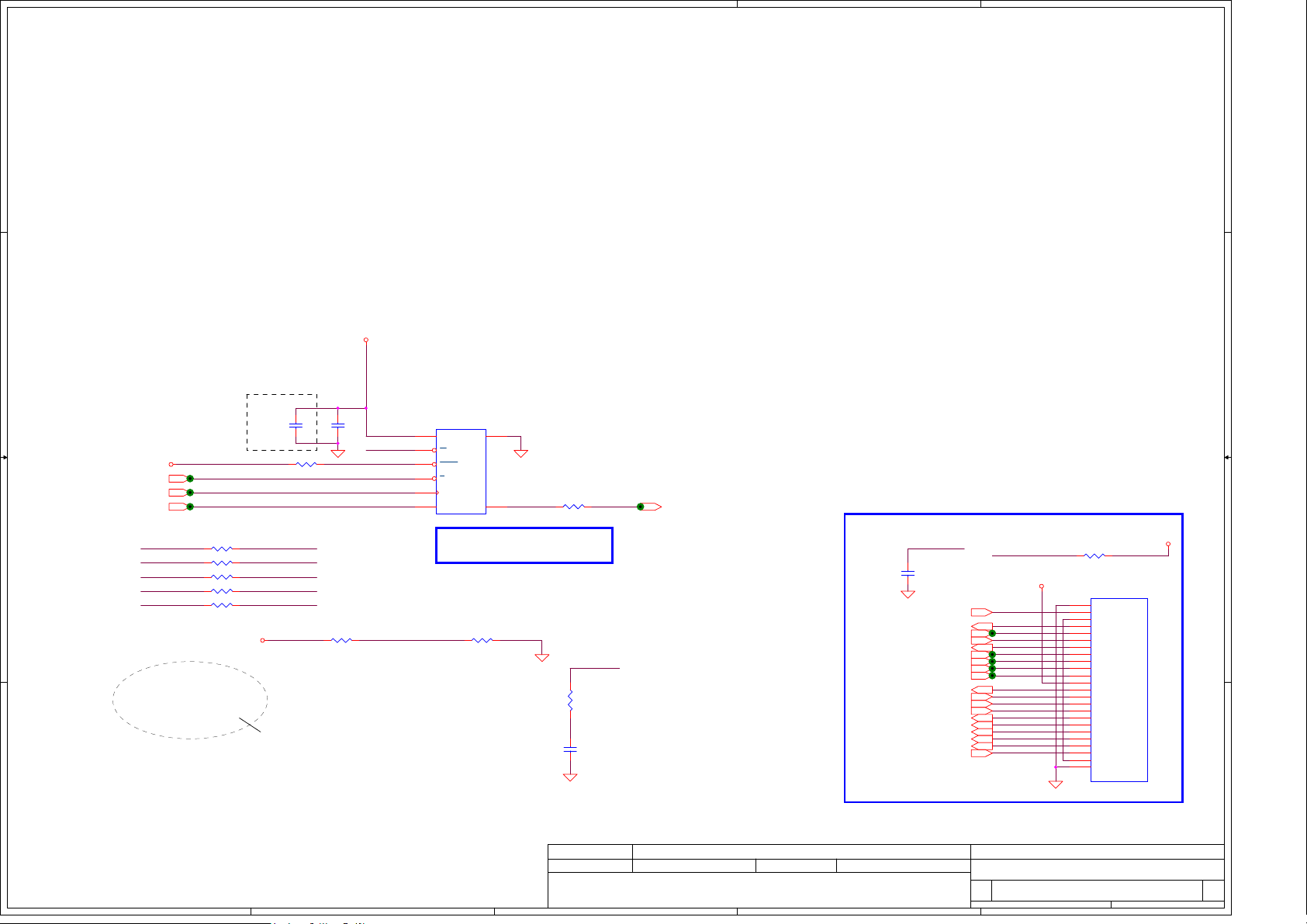Select the topmost of the five stacked resistors
Image resolution: width=1307 pixels, height=924 pixels.
tap(222, 549)
